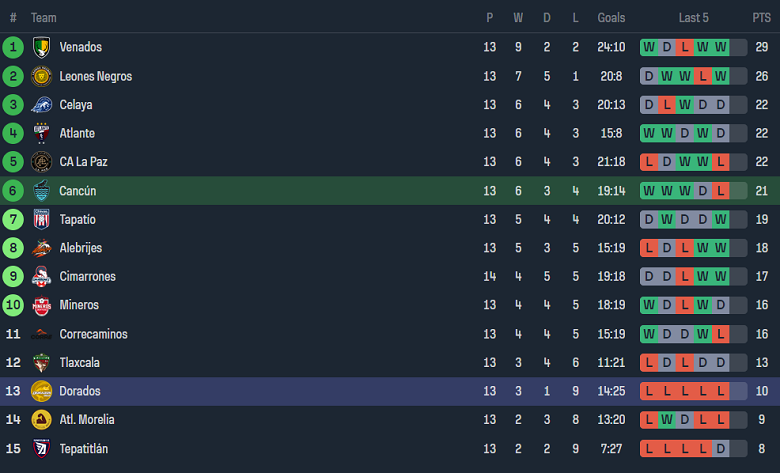This screenshot has width=780, height=473.
Task: Click the Correcaminos latest loss badge
Action: (x=721, y=334)
